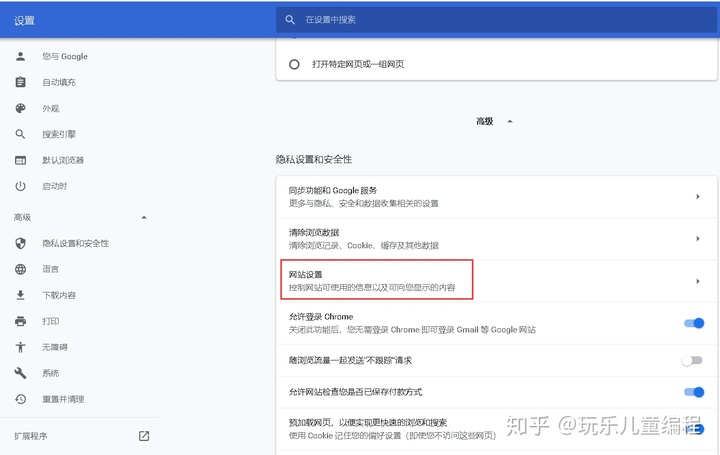Open 清除浏览数据 row
Screen dimensions: 720x455
496,239
